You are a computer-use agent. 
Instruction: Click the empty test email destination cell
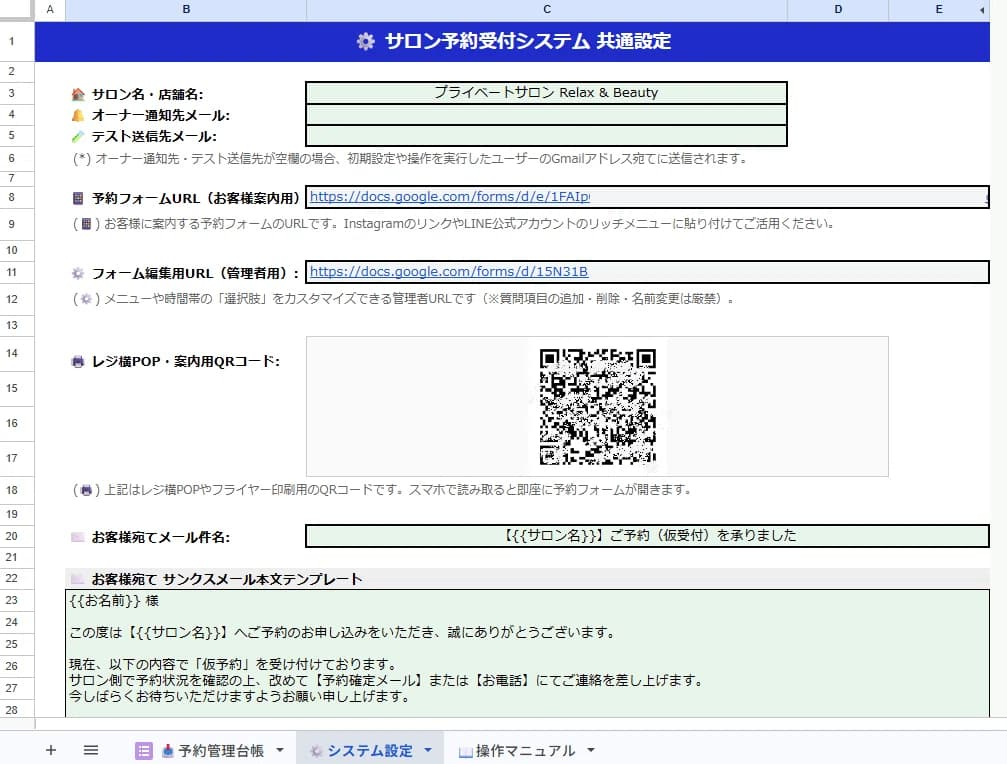tap(547, 135)
